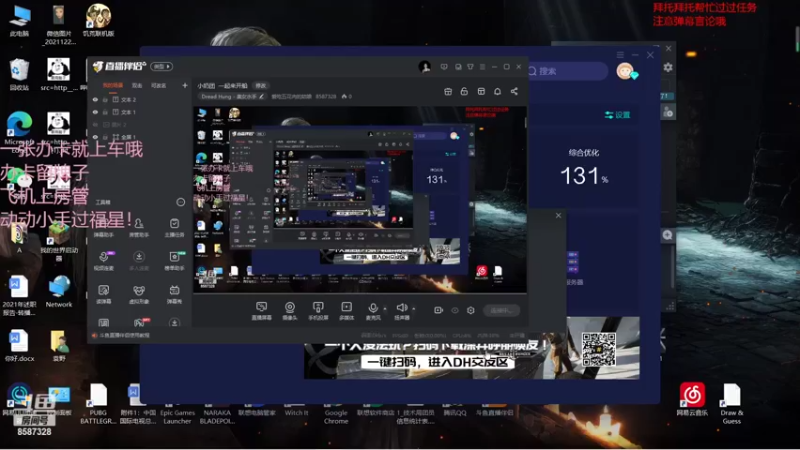Open the gear settings in the rear sidebar
The height and width of the screenshot is (450, 800).
pos(668,67)
